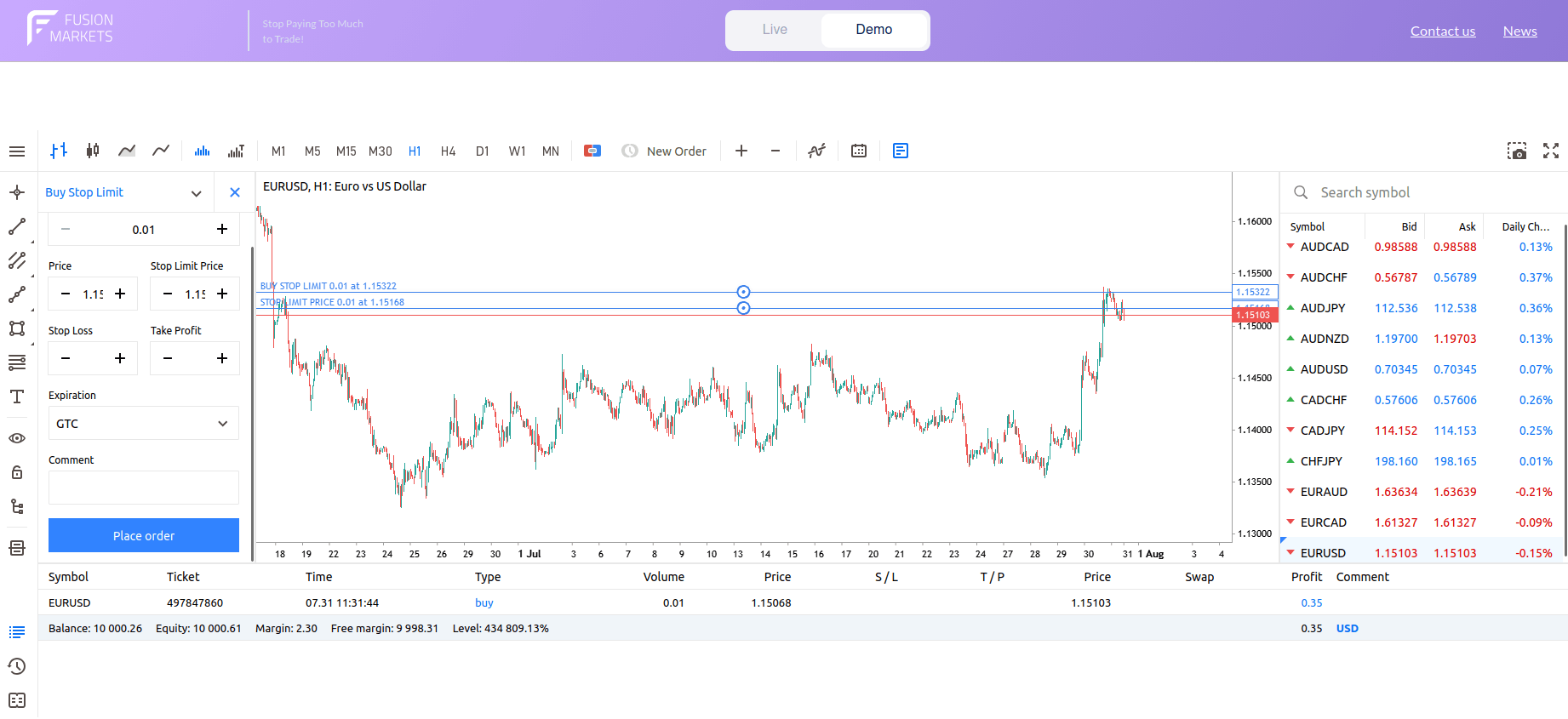This screenshot has height=719, width=1568.
Task: Select the Fibonacci levels tool
Action: [17, 362]
